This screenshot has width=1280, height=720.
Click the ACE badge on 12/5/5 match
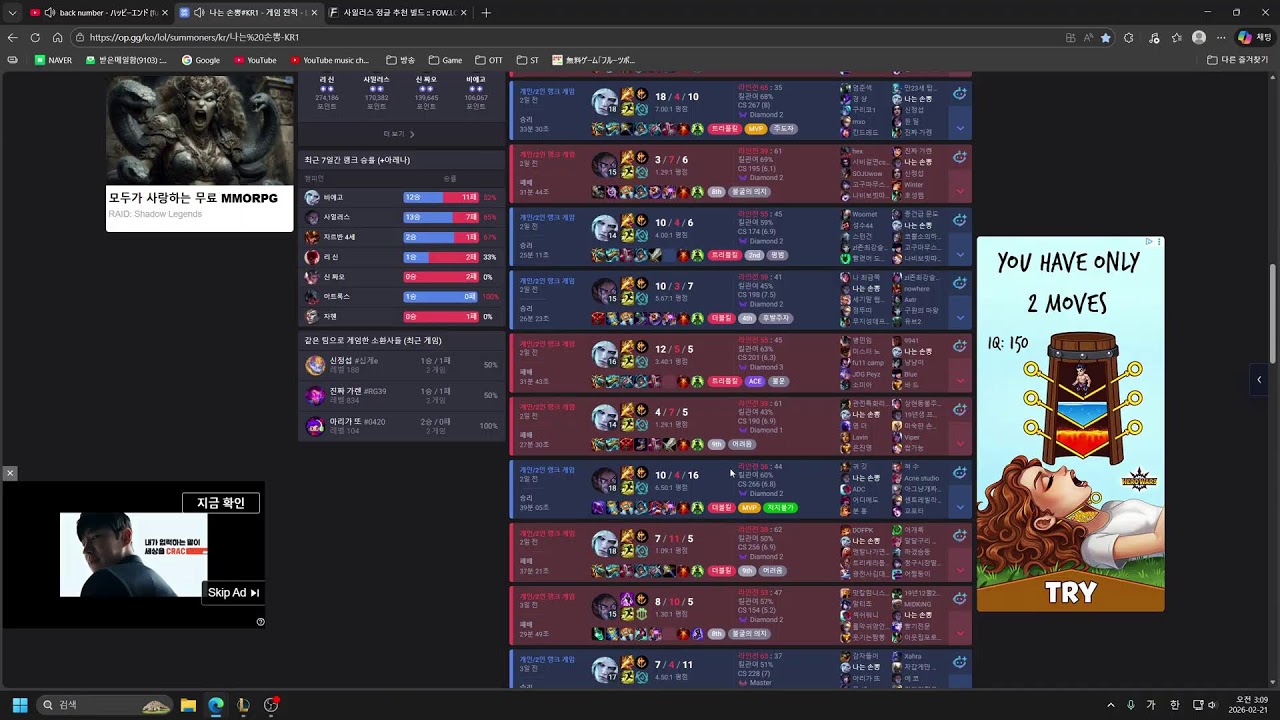pyautogui.click(x=754, y=381)
